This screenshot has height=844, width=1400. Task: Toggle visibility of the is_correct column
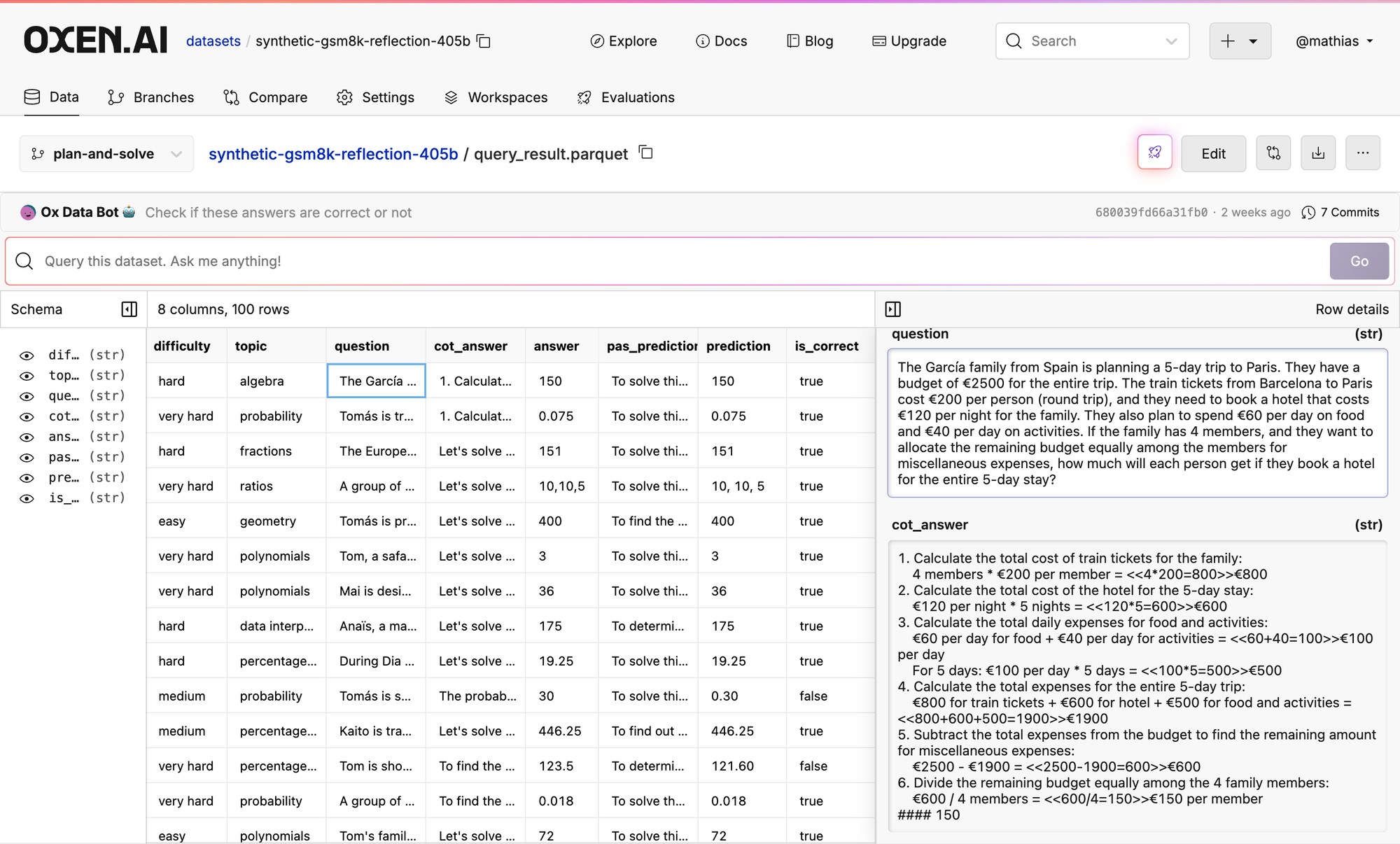(27, 498)
